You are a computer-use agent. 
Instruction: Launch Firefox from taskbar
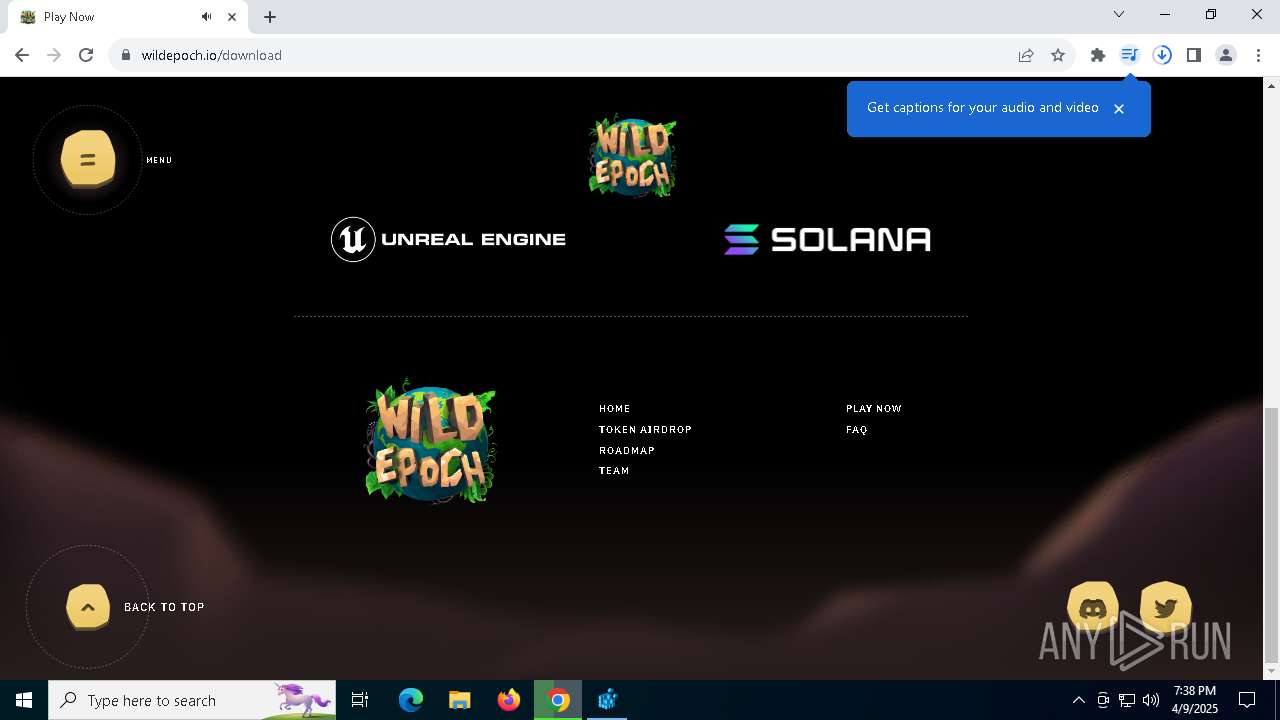pos(509,700)
